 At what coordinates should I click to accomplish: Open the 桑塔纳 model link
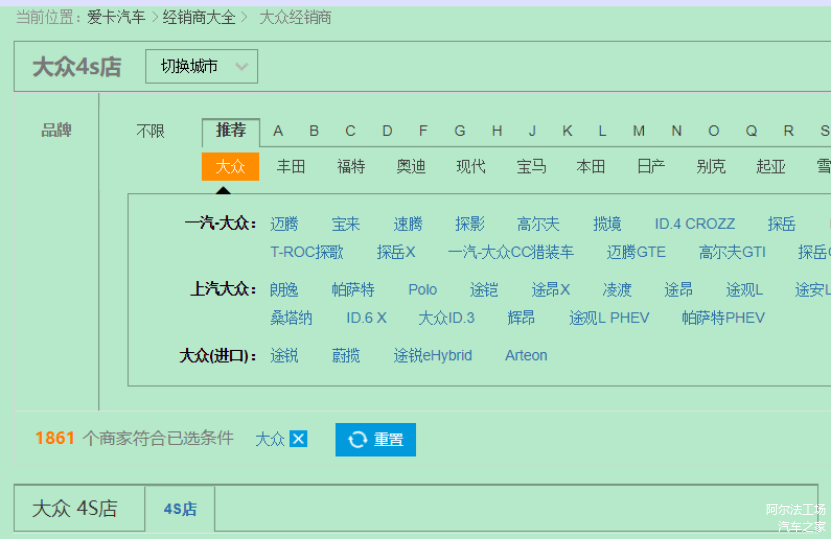pyautogui.click(x=291, y=318)
